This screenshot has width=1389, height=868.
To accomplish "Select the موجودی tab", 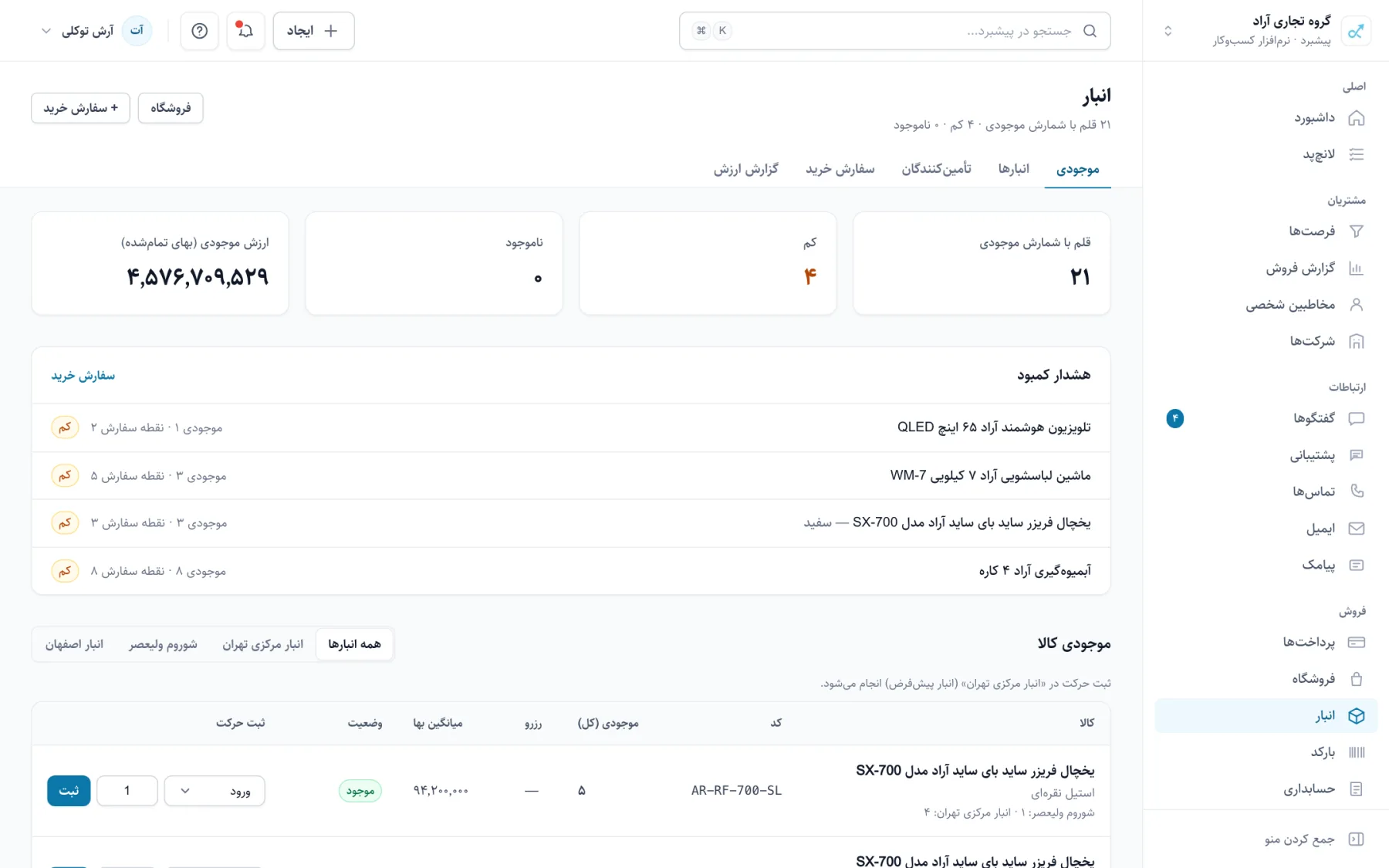I will pos(1078,169).
